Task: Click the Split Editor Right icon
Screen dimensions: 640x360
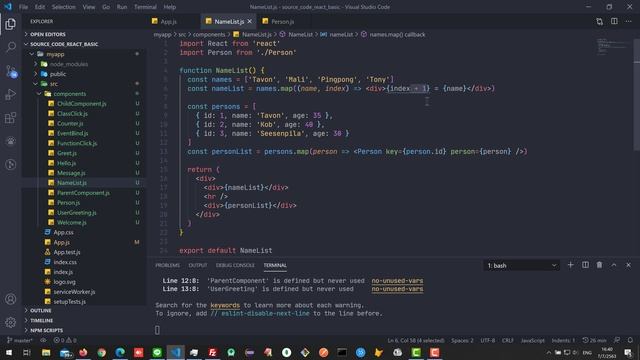Action: (614, 21)
